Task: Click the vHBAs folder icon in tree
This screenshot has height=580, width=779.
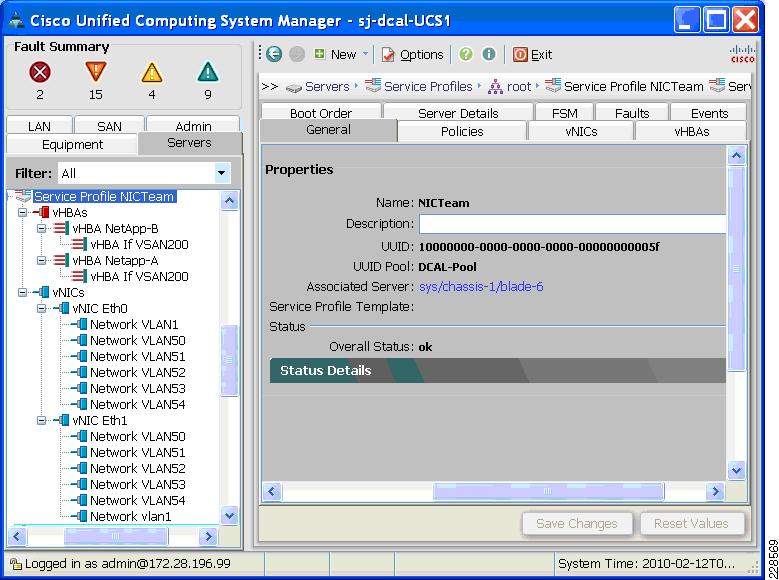Action: point(41,213)
